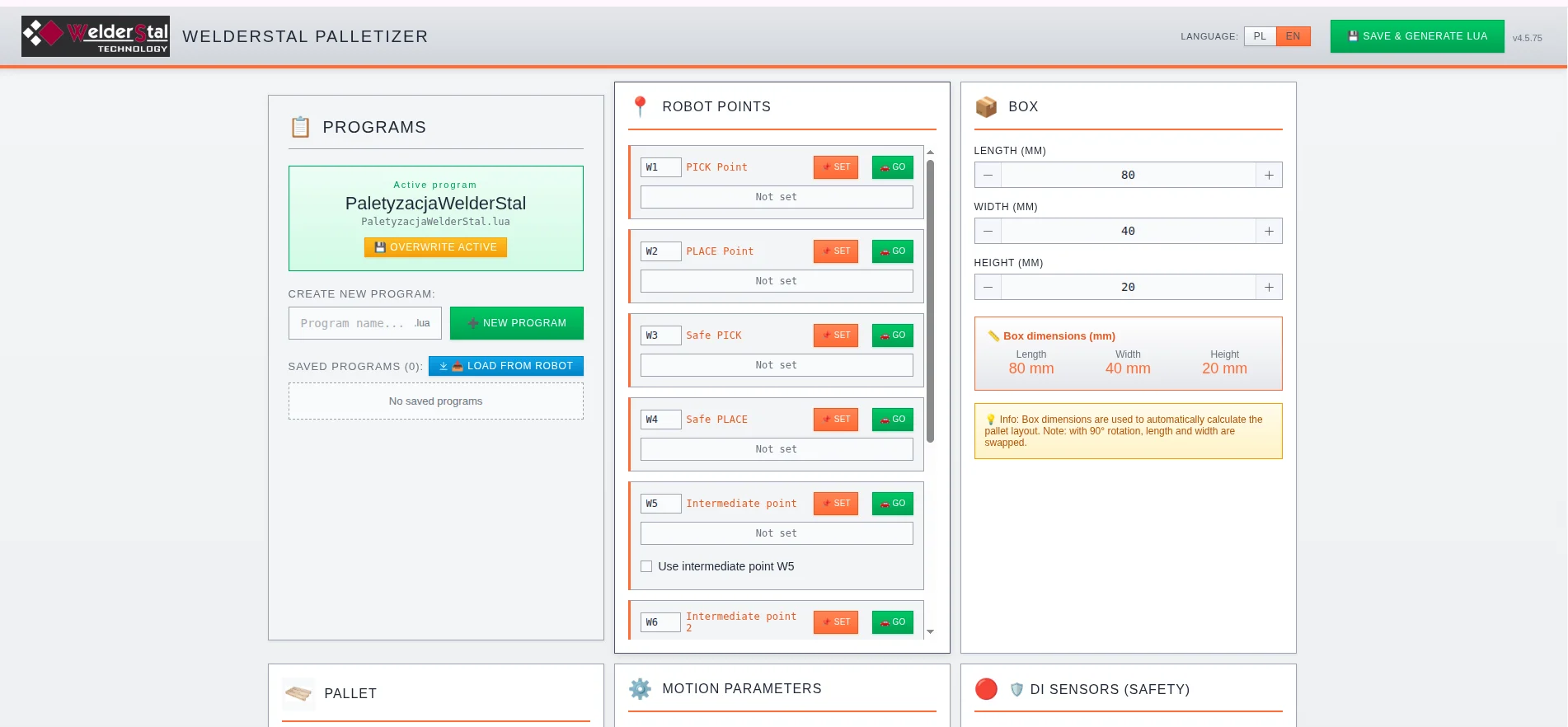The image size is (1568, 727).
Task: Click the W4 Safe PLACE coordinates field
Action: click(777, 449)
